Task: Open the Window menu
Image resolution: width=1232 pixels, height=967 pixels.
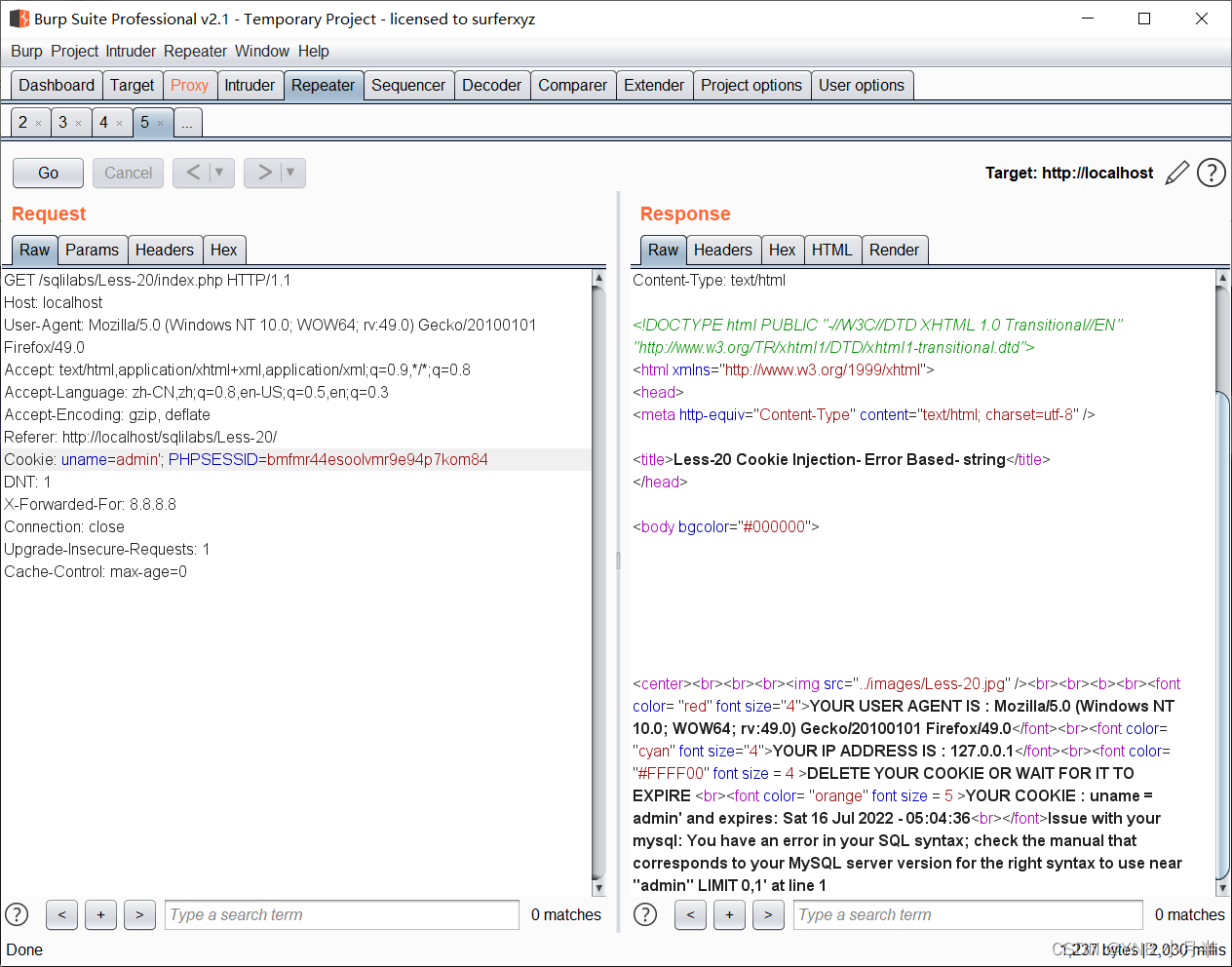Action: tap(262, 51)
